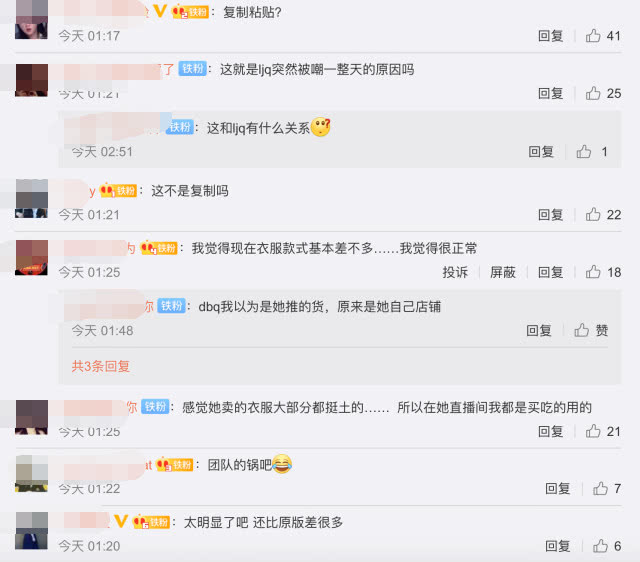Screen dimensions: 640x562
Task: Click orange V verified badge on top comment
Action: click(160, 11)
